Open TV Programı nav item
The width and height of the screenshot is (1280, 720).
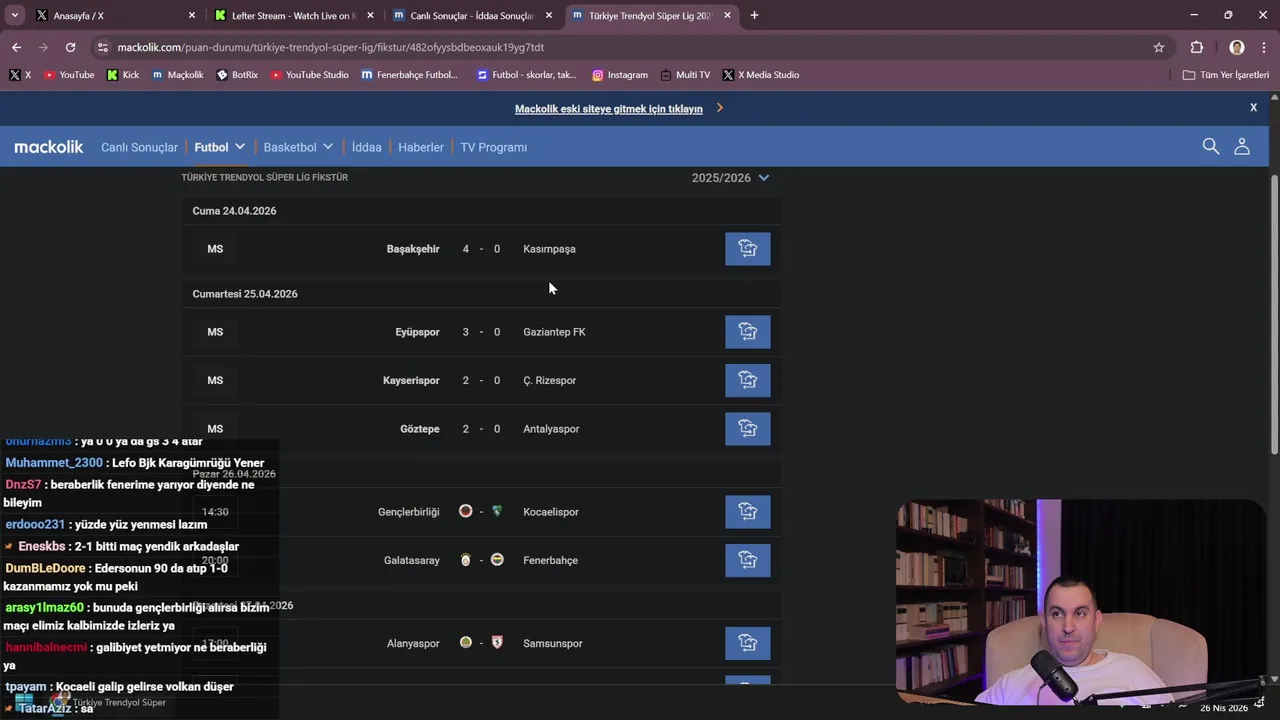493,147
